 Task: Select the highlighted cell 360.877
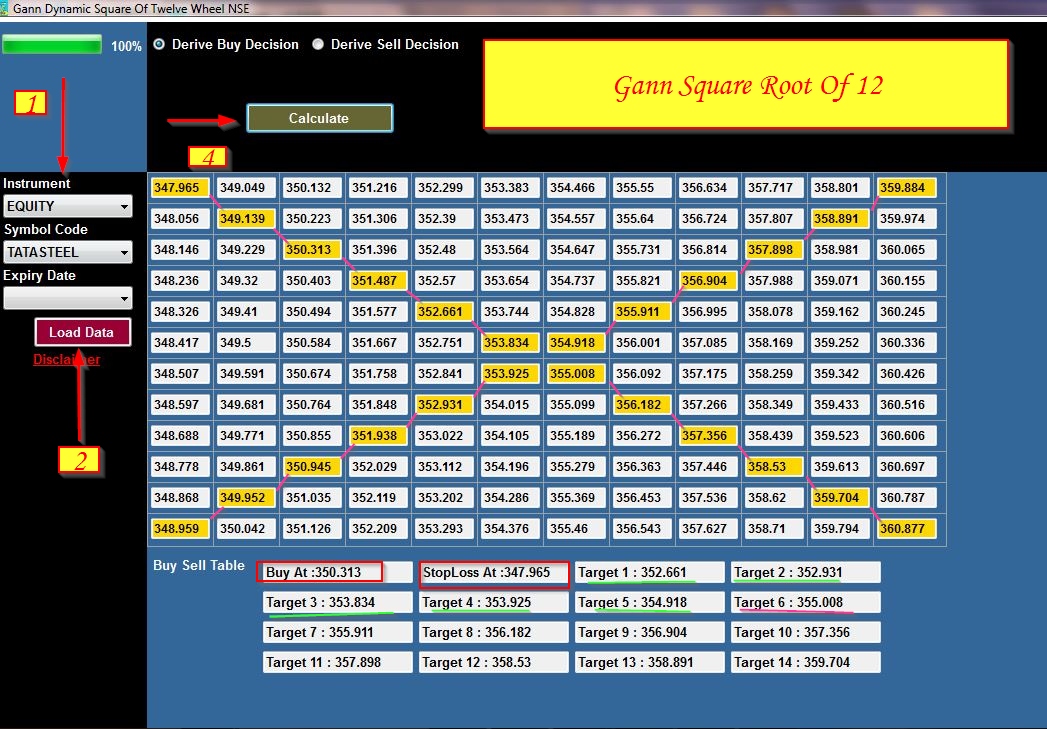[x=906, y=528]
